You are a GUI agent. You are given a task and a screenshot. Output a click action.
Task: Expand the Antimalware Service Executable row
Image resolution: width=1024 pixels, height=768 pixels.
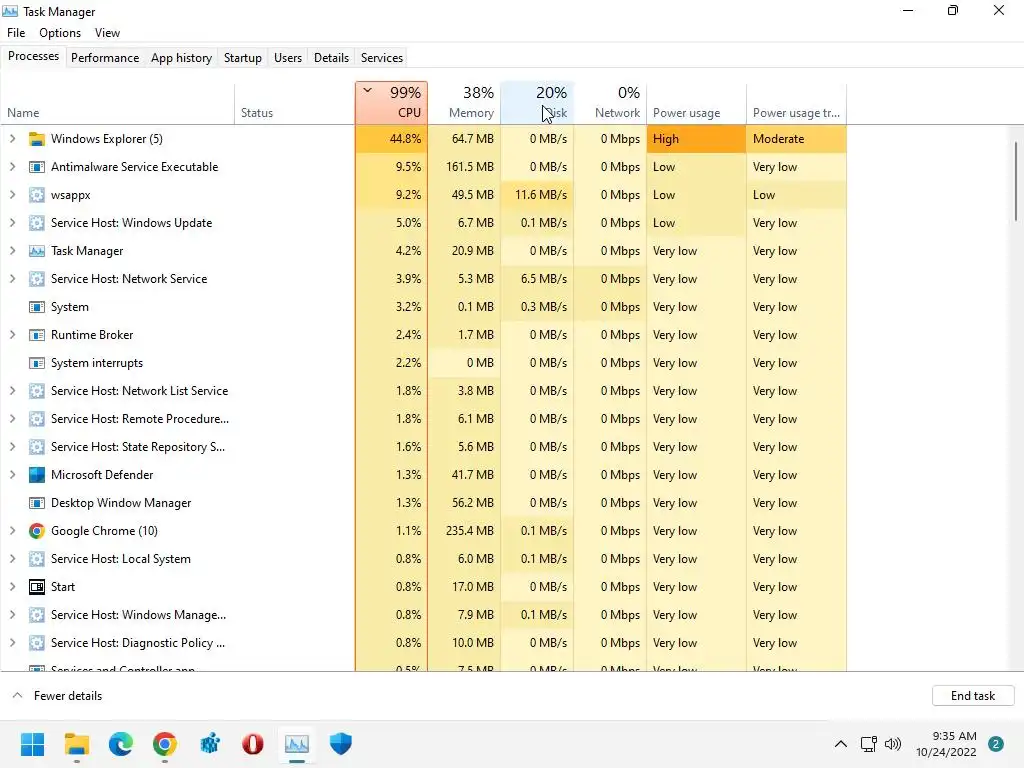pyautogui.click(x=12, y=167)
